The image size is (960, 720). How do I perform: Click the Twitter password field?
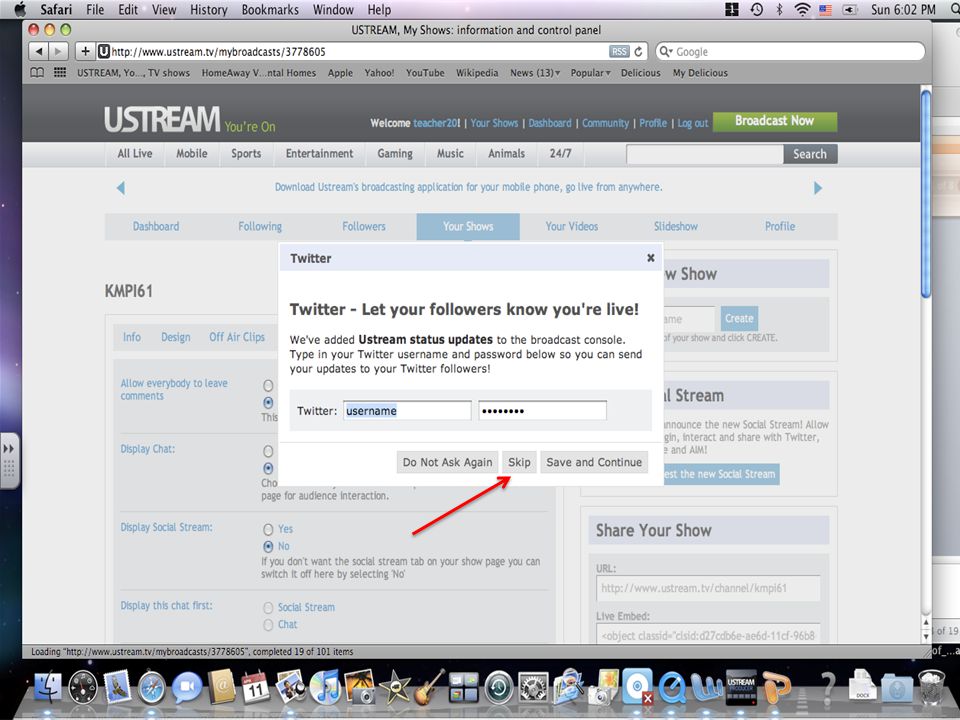(x=542, y=411)
